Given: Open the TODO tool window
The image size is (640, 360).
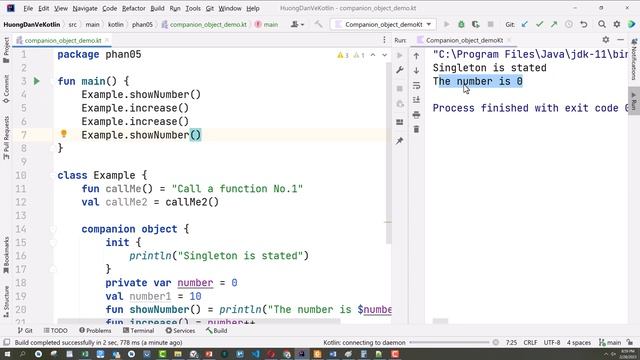Looking at the screenshot, I should (56, 331).
